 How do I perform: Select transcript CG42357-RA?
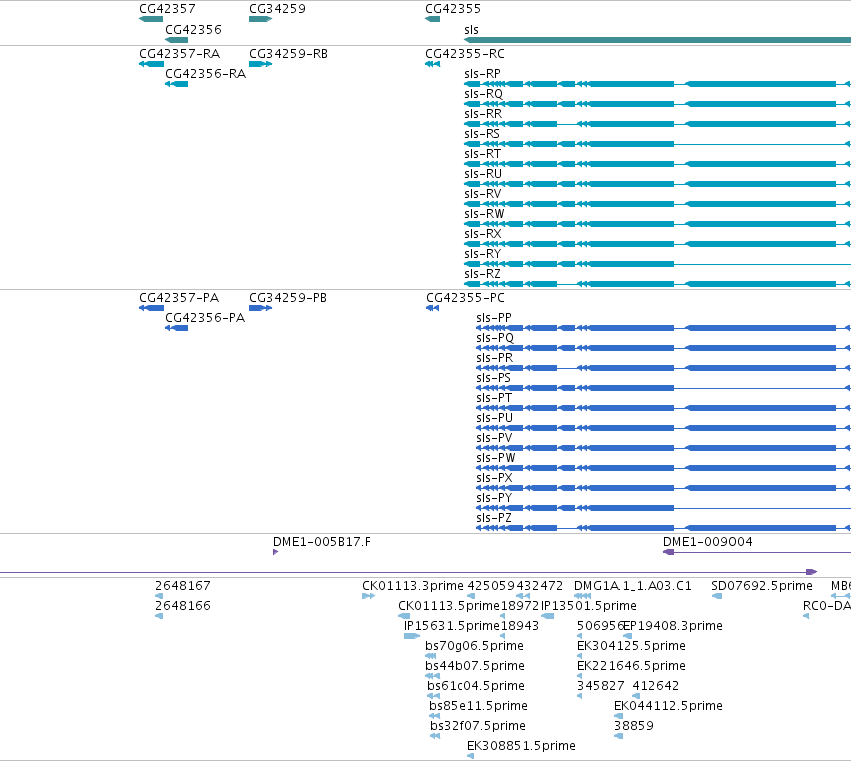pos(179,54)
